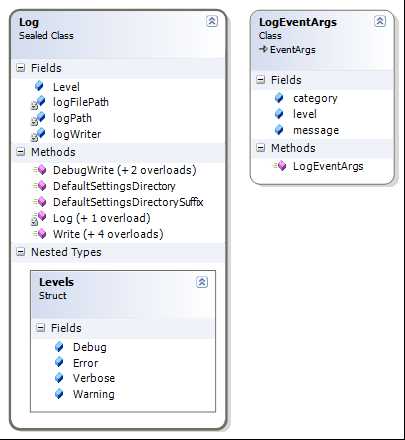Collapse the Levels struct with chevron button

pos(202,282)
